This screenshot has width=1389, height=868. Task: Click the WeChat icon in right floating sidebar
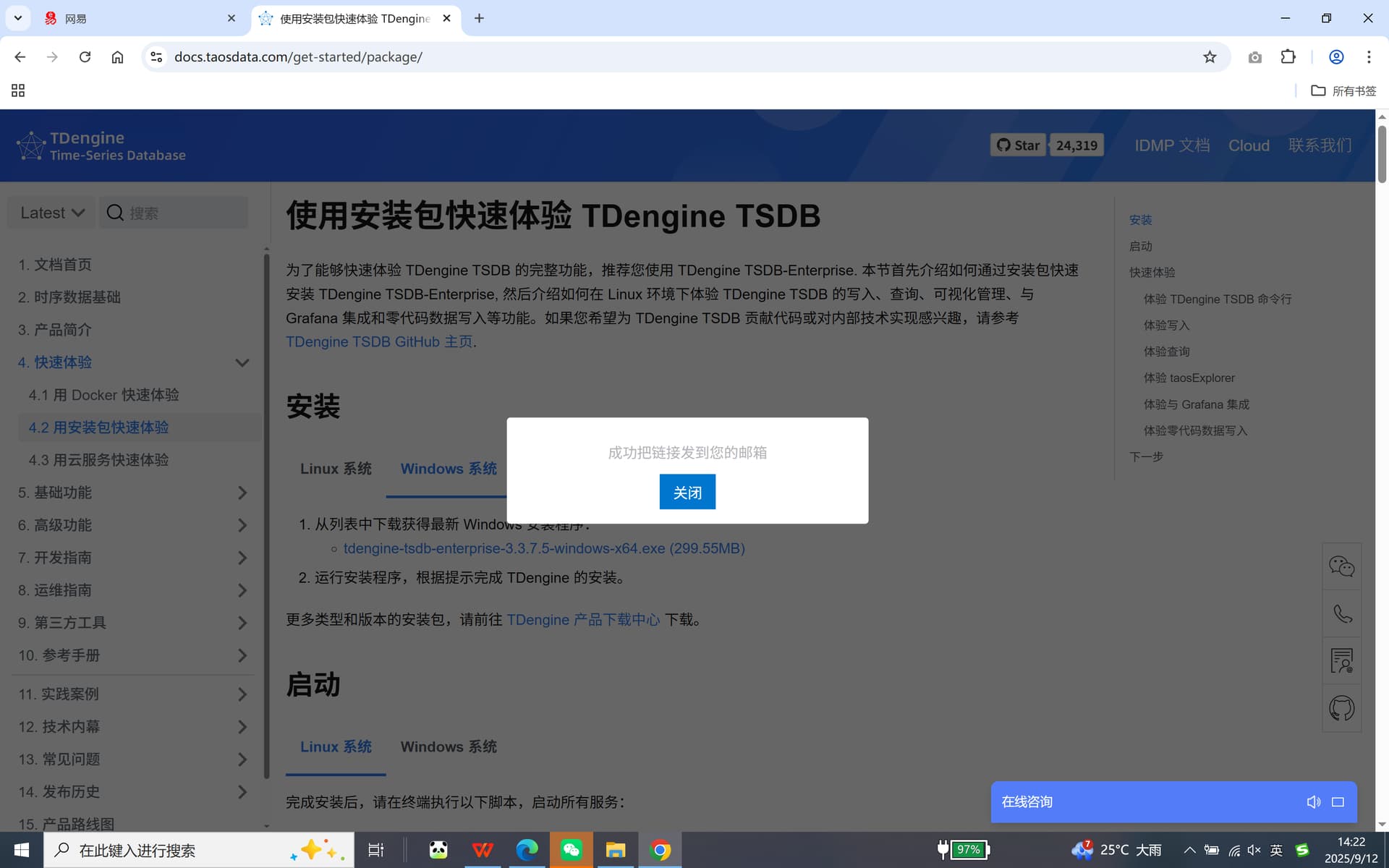(1341, 566)
